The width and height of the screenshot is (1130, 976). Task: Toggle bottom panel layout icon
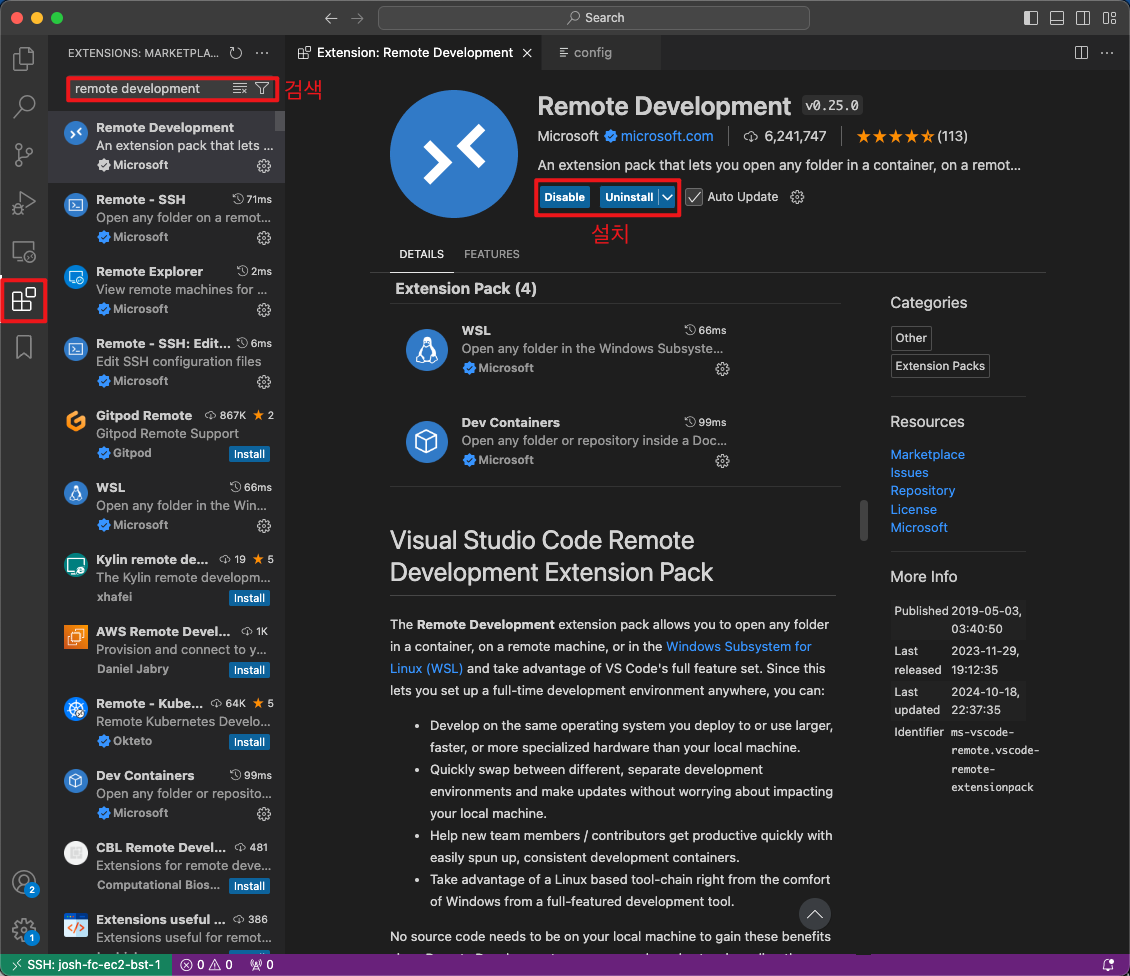tap(1056, 18)
